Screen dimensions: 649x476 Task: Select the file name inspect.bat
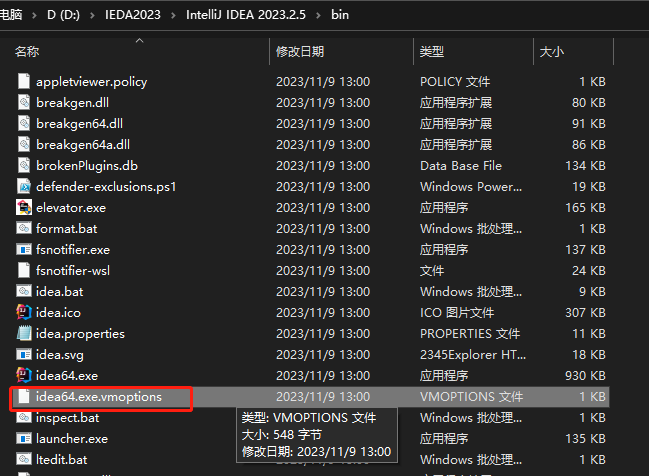[67, 418]
